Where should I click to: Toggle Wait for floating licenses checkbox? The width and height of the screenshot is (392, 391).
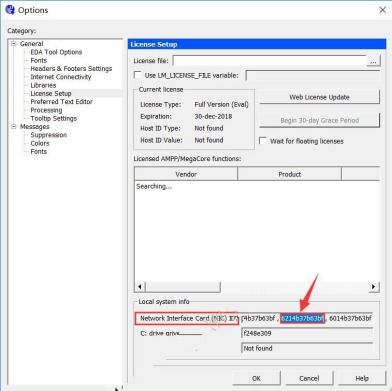point(263,141)
